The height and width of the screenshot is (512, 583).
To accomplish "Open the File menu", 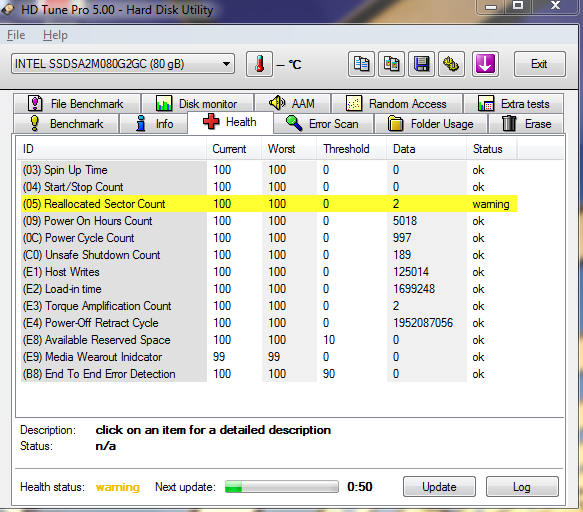I will click(x=16, y=35).
